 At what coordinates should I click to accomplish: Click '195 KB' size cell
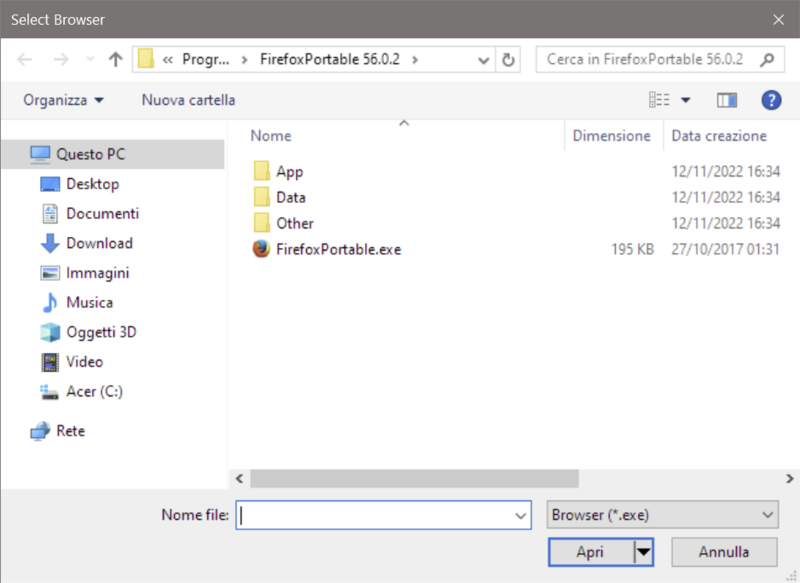tap(633, 249)
